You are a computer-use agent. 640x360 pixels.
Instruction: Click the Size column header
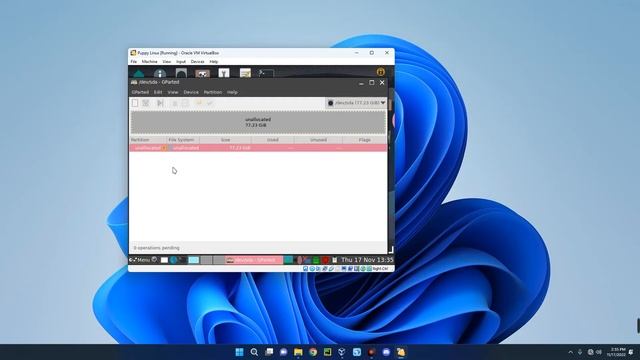[x=225, y=140]
